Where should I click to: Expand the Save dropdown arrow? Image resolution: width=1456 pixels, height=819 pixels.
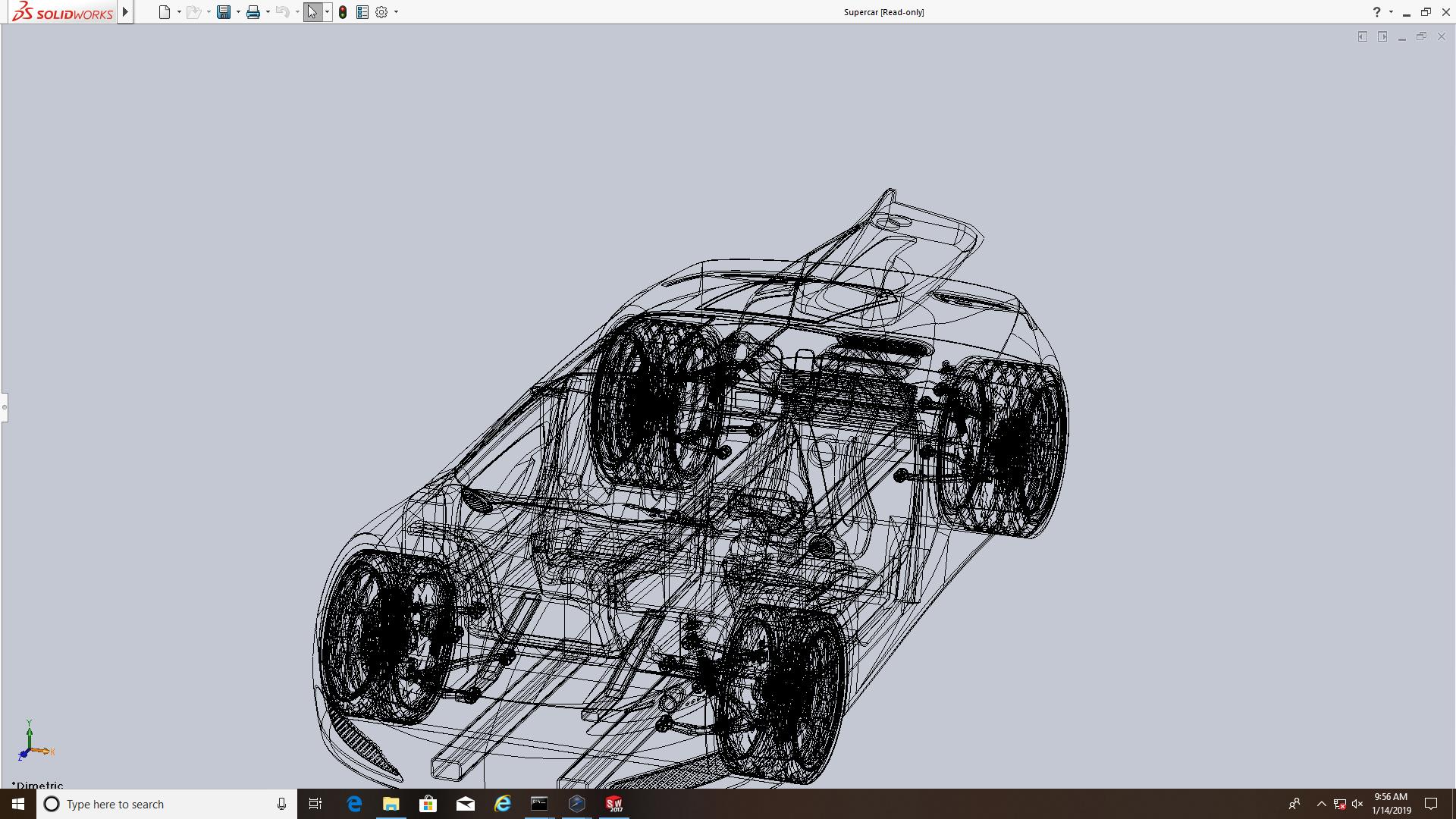(x=238, y=12)
